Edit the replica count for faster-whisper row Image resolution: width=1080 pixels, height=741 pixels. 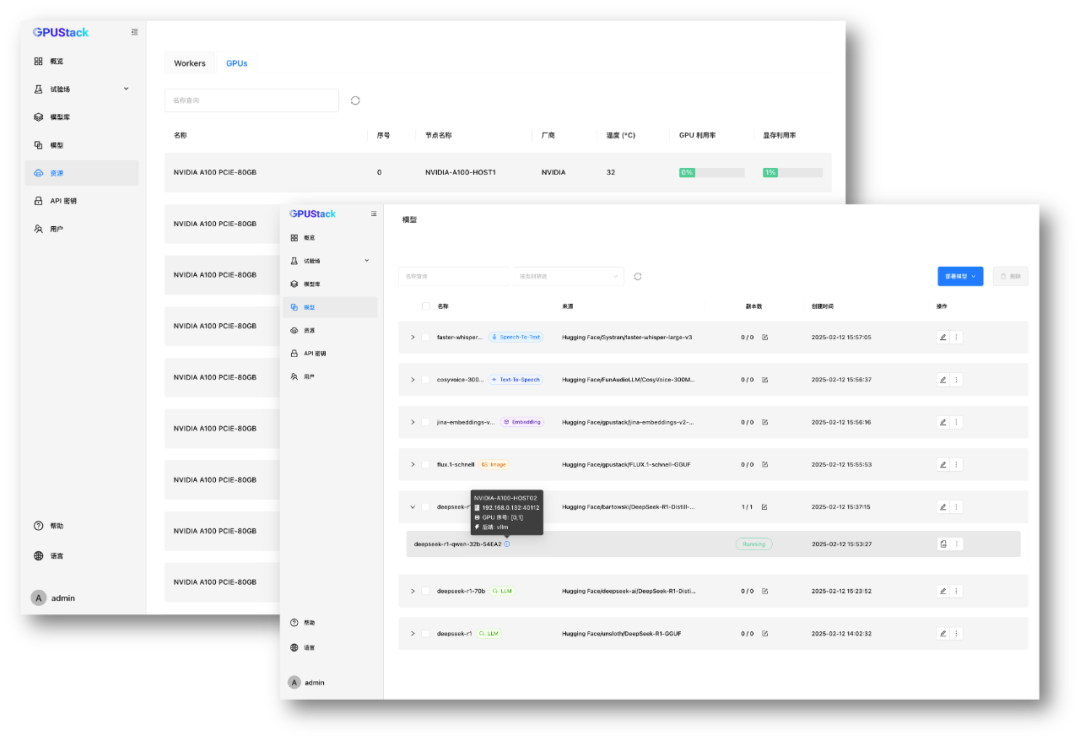(x=765, y=337)
